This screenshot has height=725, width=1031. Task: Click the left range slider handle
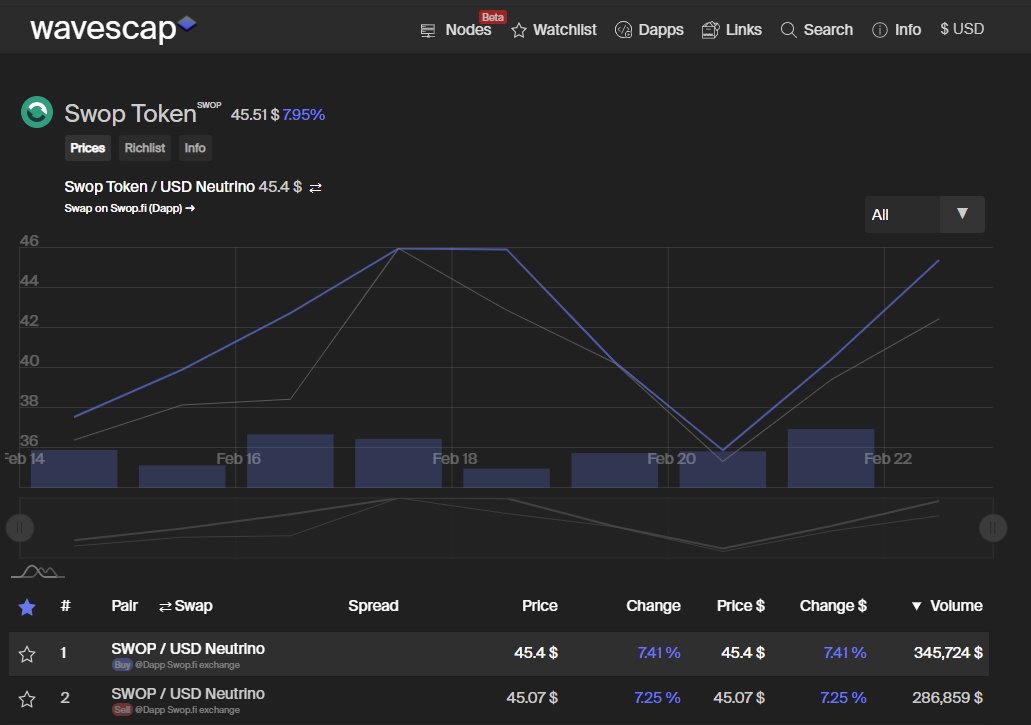(20, 528)
